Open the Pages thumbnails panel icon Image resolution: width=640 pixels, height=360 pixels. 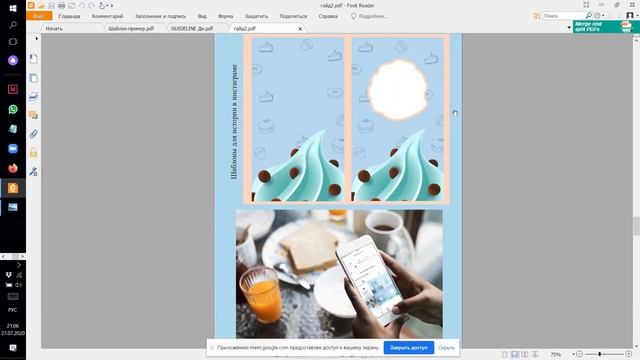pyautogui.click(x=33, y=78)
